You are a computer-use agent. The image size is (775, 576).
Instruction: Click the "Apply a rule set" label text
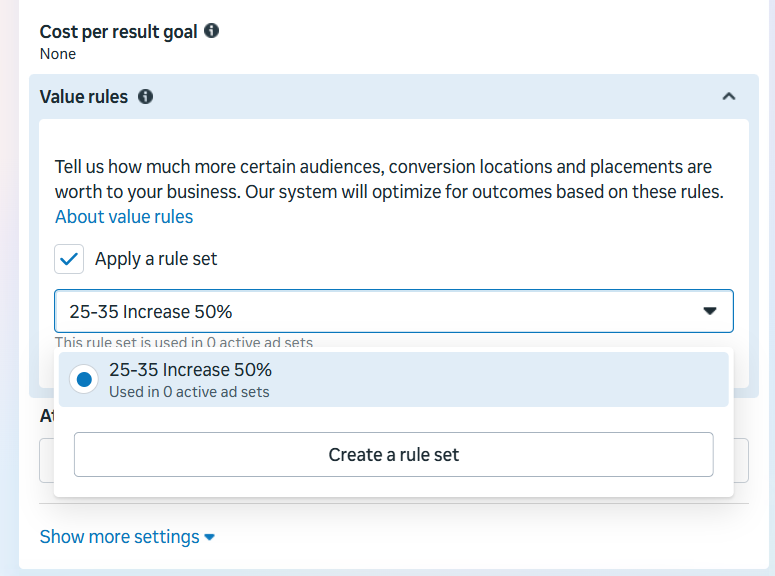pyautogui.click(x=156, y=259)
